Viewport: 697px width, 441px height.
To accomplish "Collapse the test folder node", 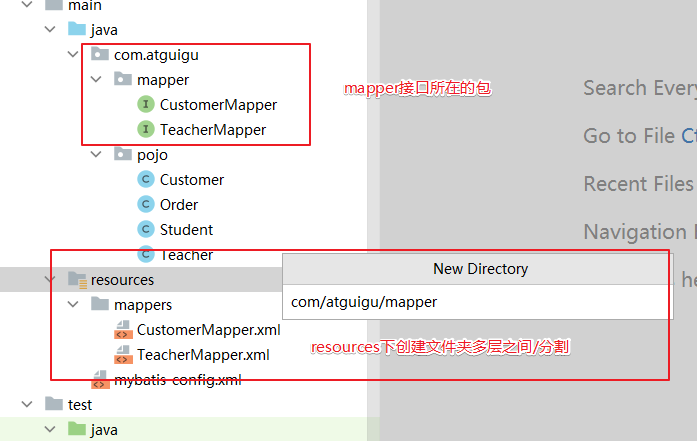I will point(27,405).
